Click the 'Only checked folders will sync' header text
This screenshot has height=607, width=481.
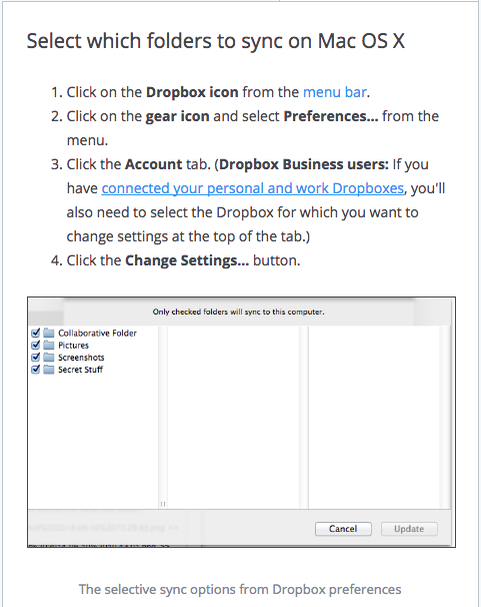[x=238, y=312]
